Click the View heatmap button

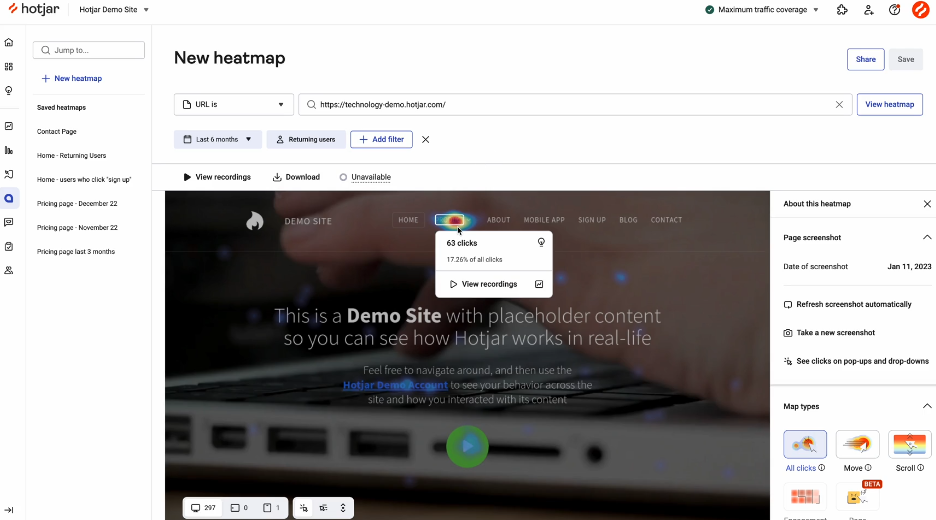pos(889,104)
